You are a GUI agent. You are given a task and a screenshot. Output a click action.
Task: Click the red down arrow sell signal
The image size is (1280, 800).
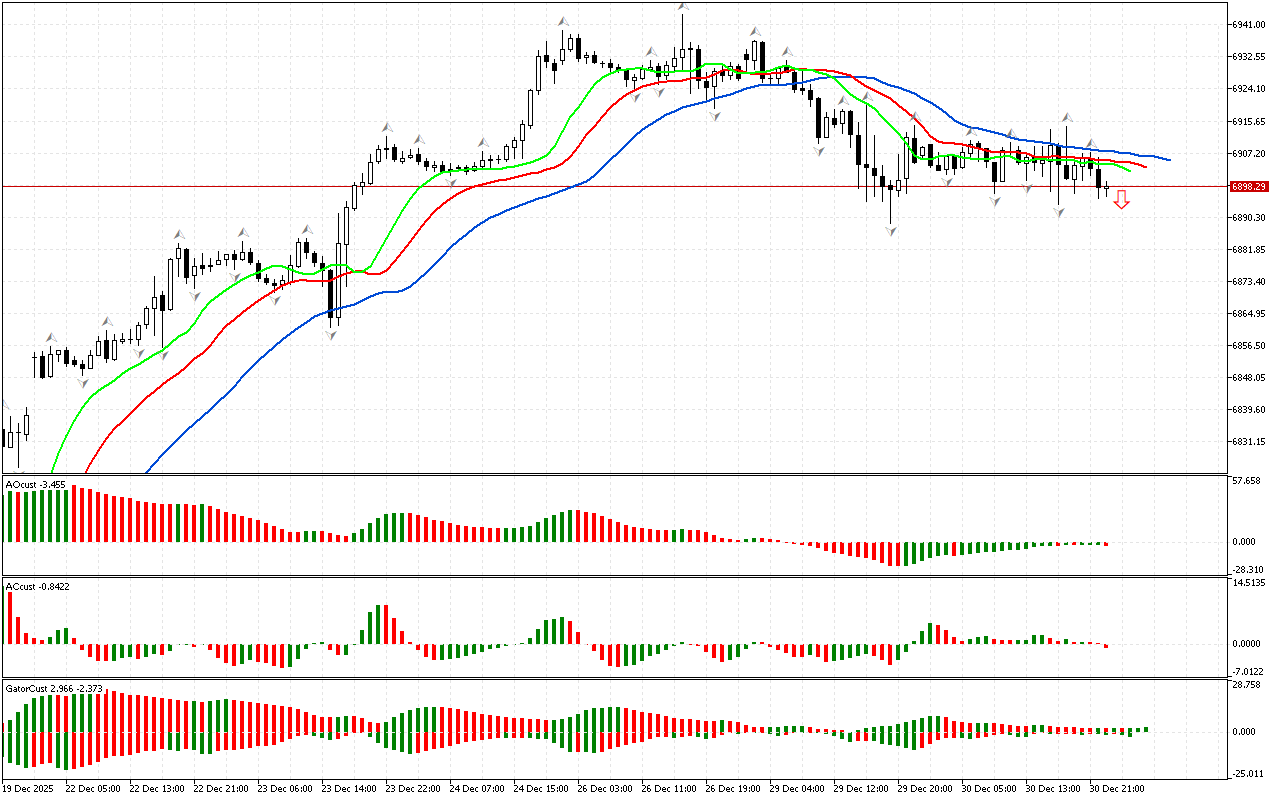click(x=1122, y=201)
